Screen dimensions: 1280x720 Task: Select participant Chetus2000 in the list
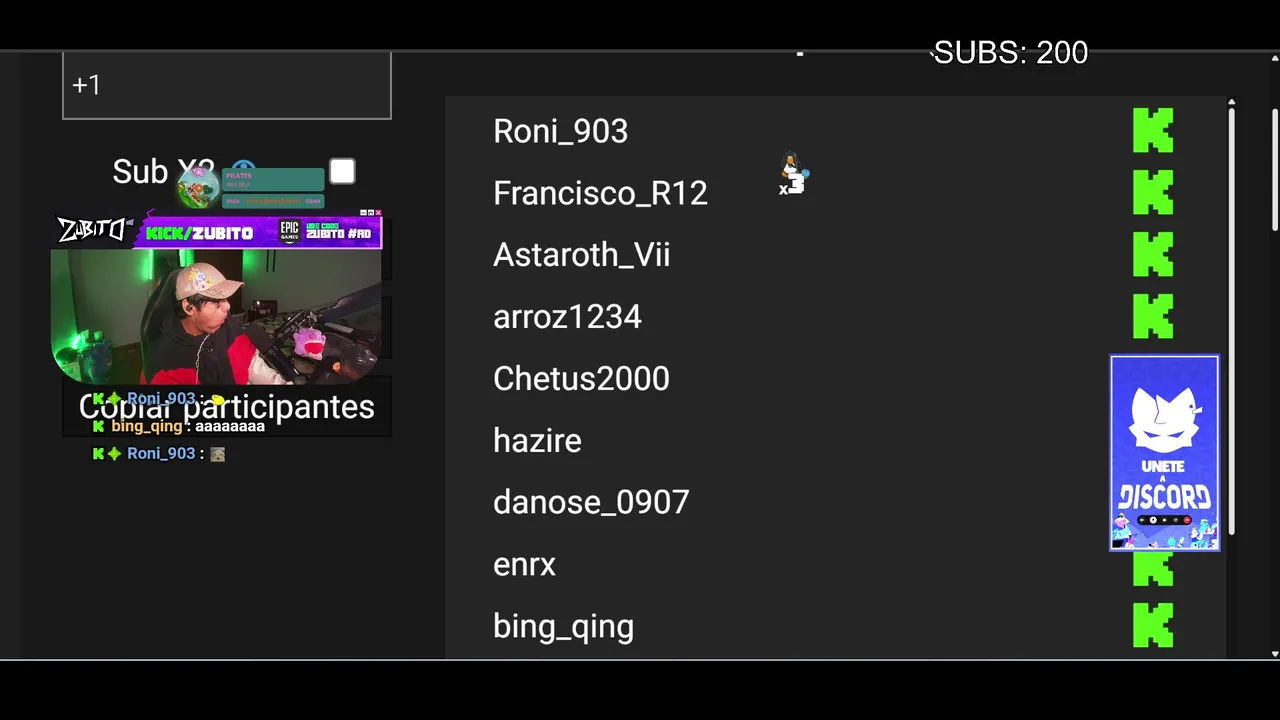click(x=581, y=379)
